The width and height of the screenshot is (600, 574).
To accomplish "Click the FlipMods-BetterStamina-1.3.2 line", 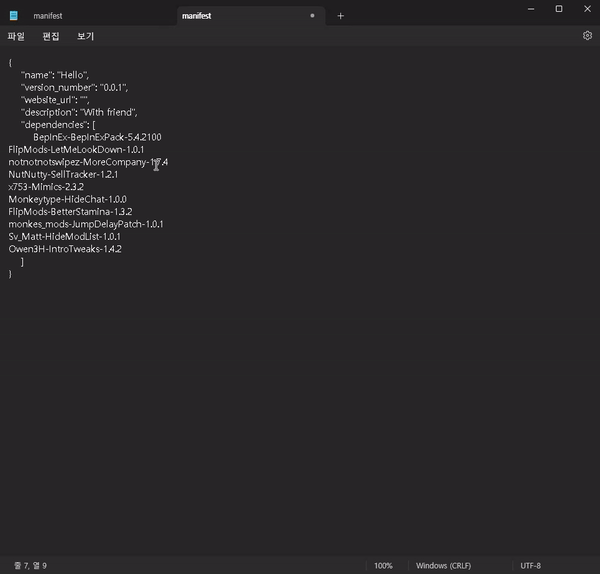I will click(x=70, y=212).
